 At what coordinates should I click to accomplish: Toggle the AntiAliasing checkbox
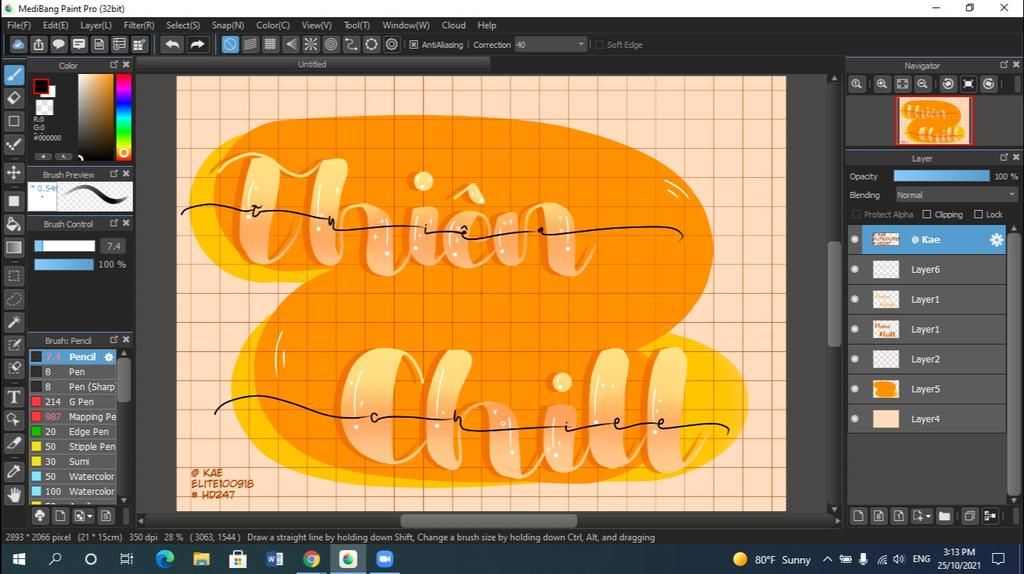[413, 44]
